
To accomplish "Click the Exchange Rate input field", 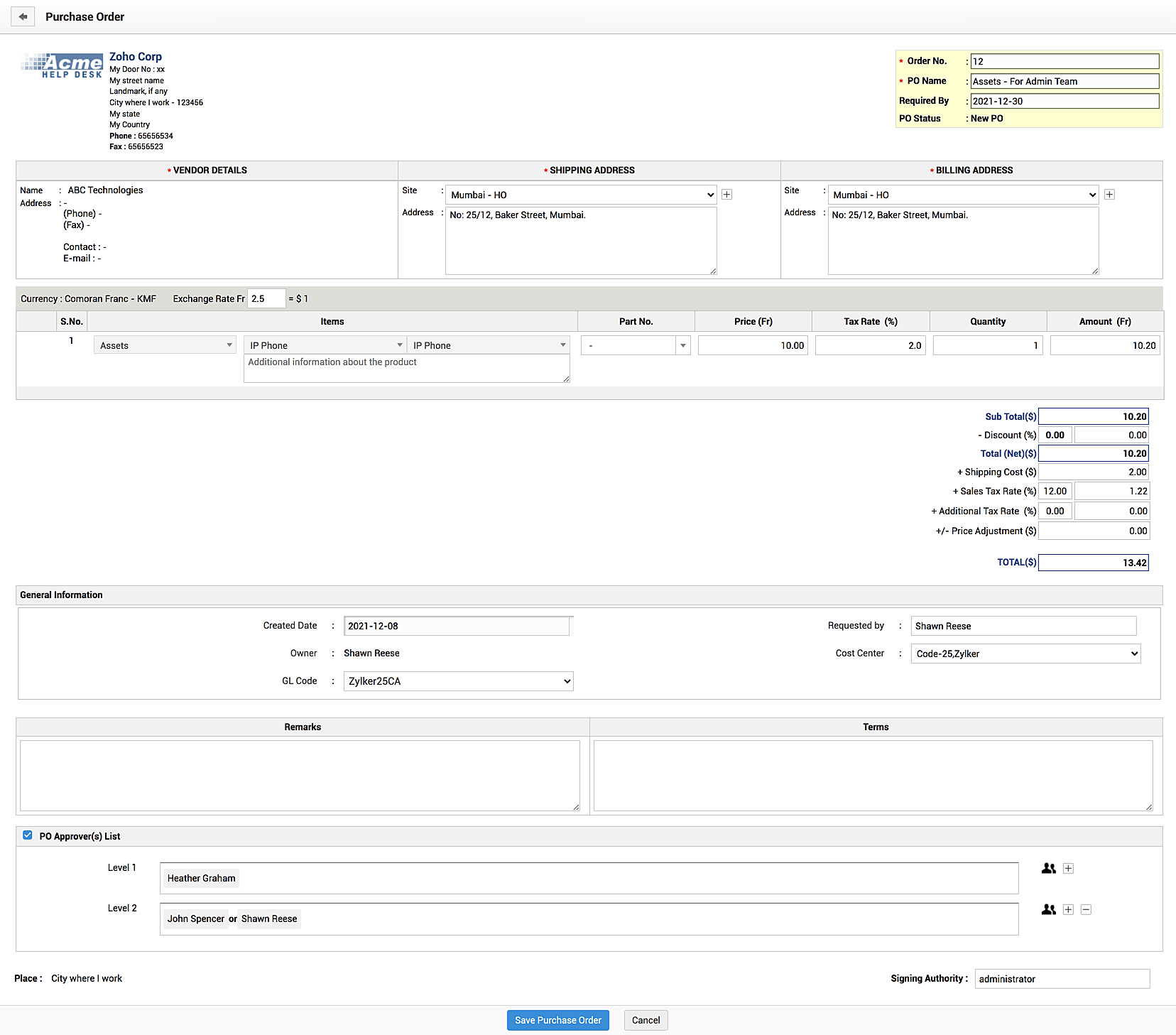I will tap(266, 299).
